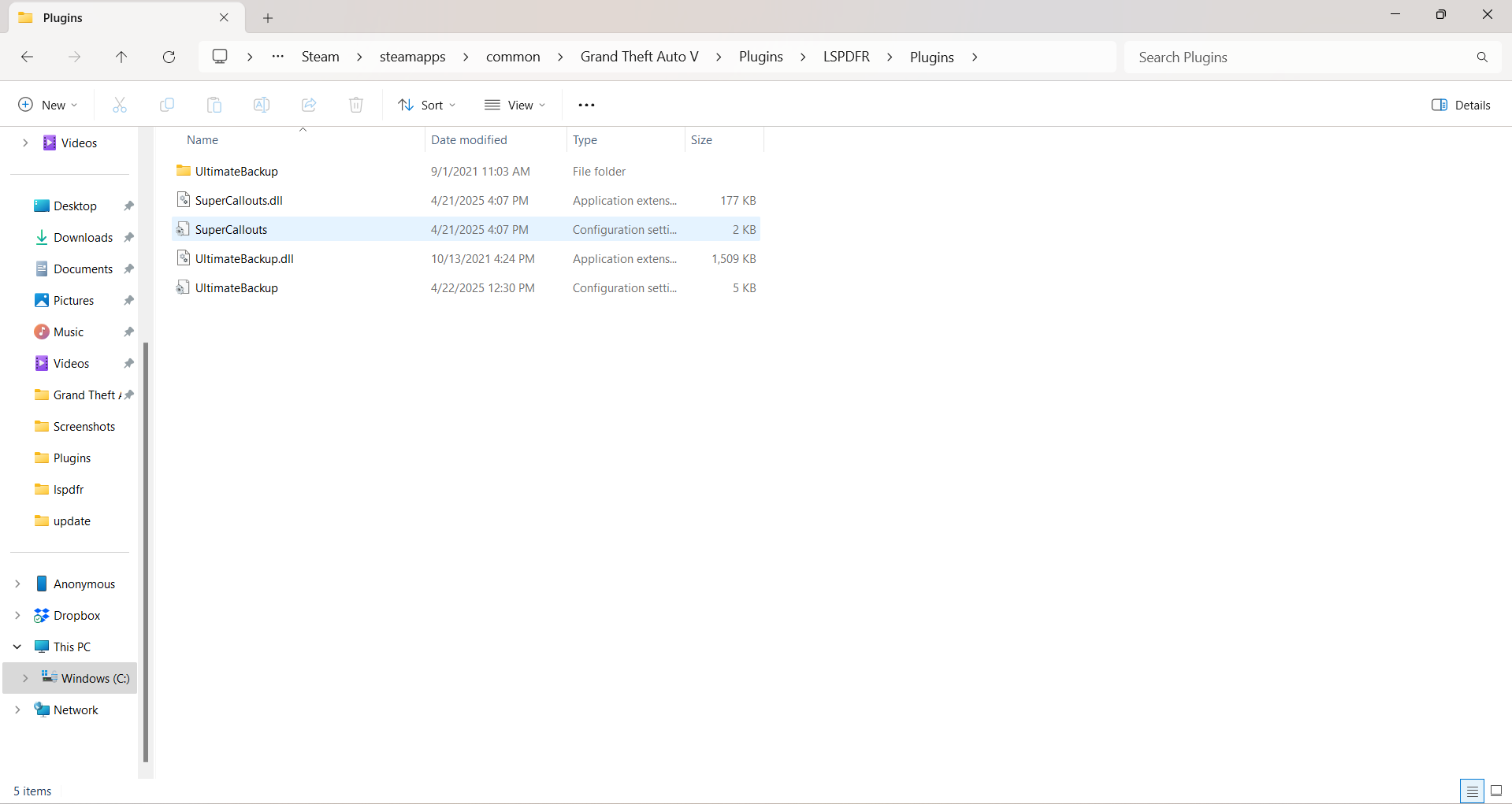
Task: Select the UltimateBackup.dll file
Action: coord(244,258)
